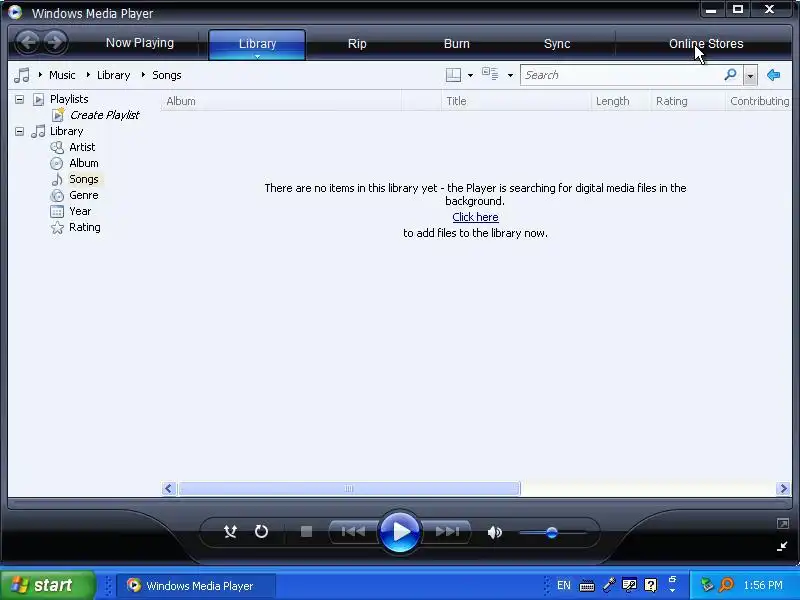Screen dimensions: 800x600
Task: Click the Playlists tree item
Action: tap(69, 99)
